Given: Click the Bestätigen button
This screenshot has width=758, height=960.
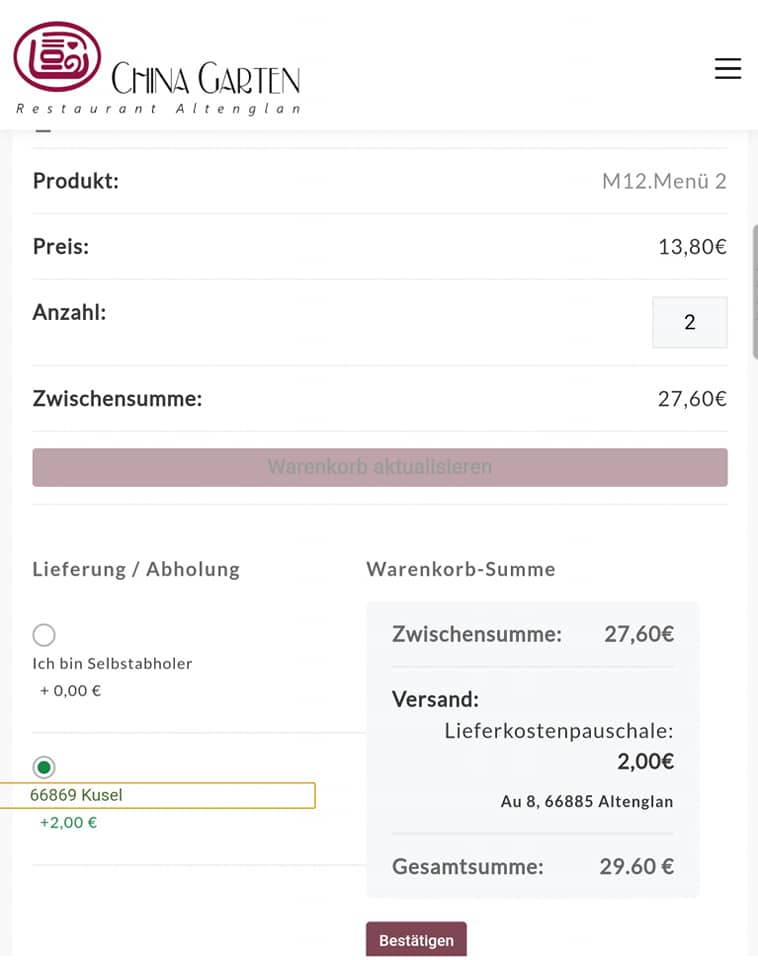Looking at the screenshot, I should pos(416,940).
